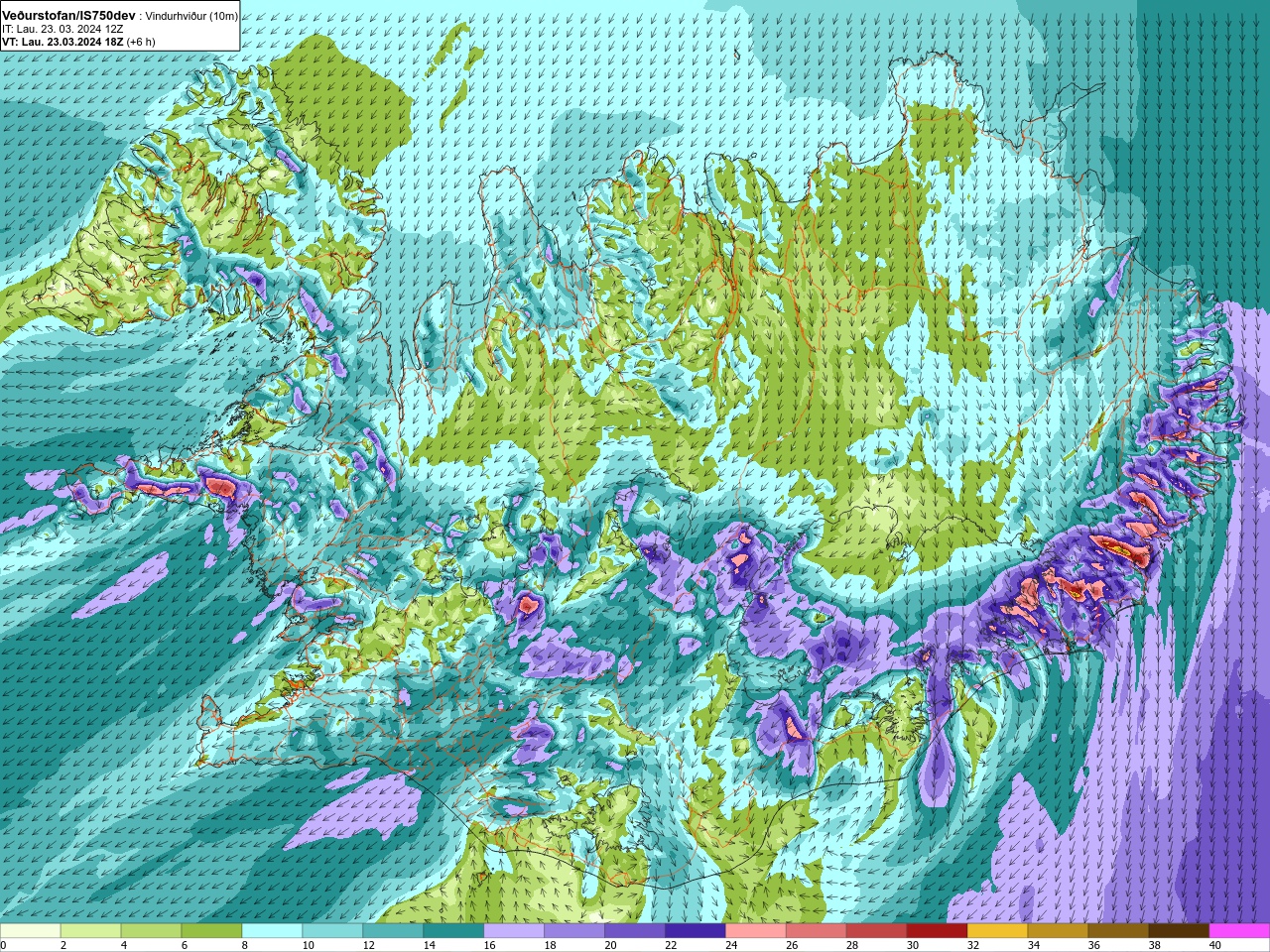The image size is (1270, 952).
Task: Pick the dark gold 34–36 legend swatch
Action: coord(1059,931)
